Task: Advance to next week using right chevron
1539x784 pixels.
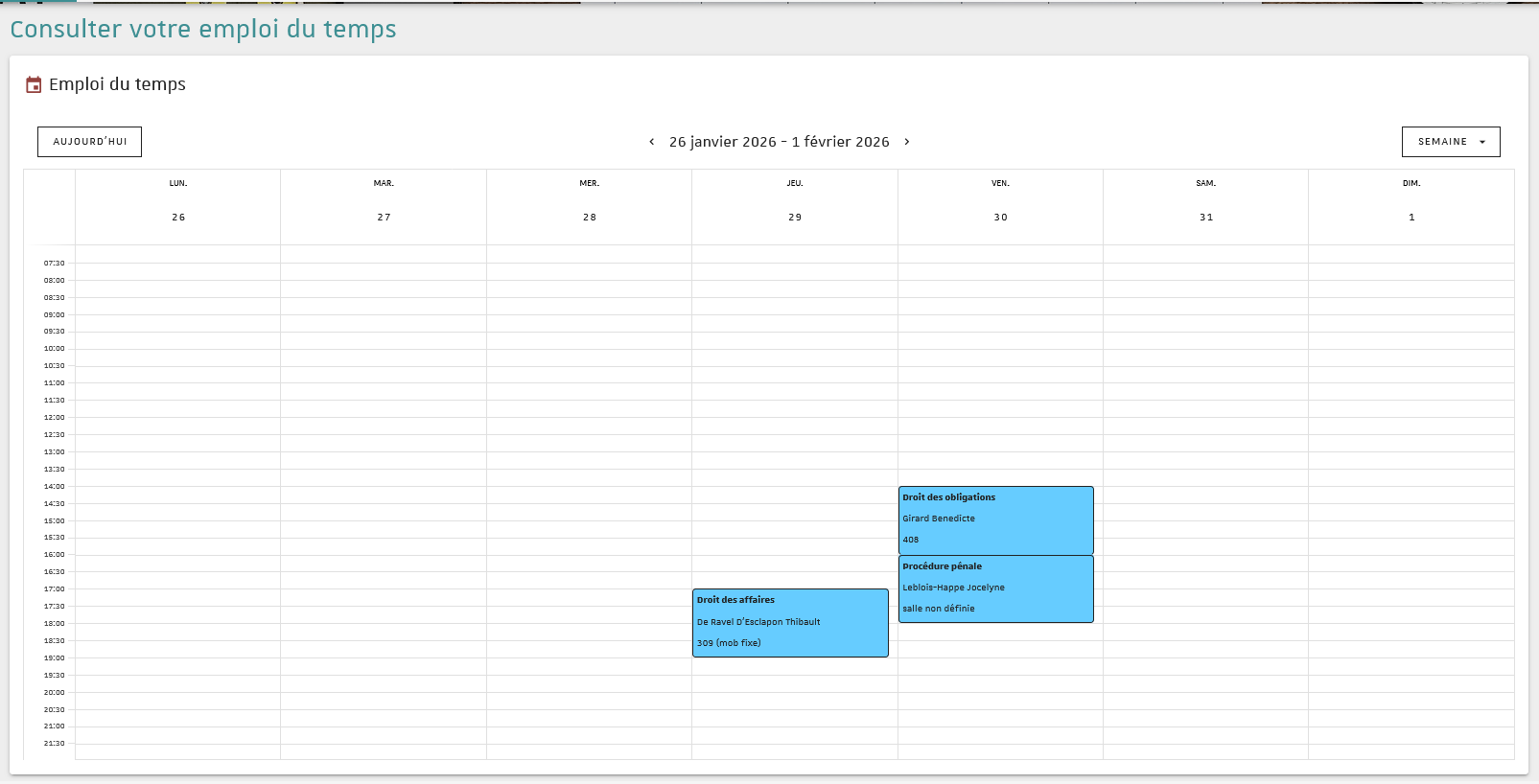Action: coord(907,142)
